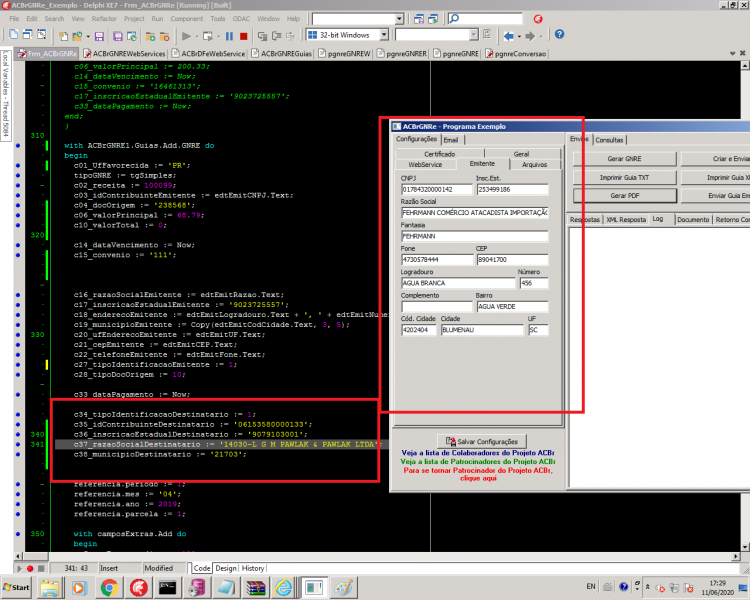The image size is (750, 600).
Task: Click the Open Project toolbar icon
Action: pyautogui.click(x=77, y=36)
